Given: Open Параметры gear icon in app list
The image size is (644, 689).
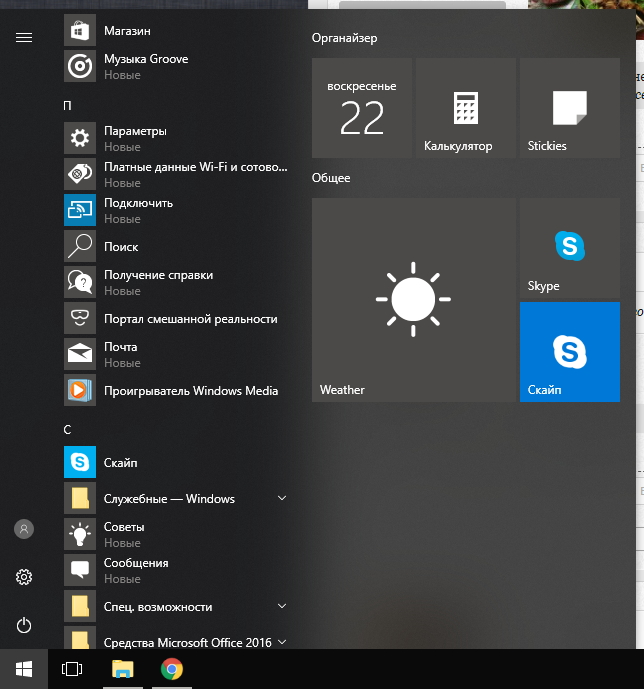Looking at the screenshot, I should click(x=80, y=138).
